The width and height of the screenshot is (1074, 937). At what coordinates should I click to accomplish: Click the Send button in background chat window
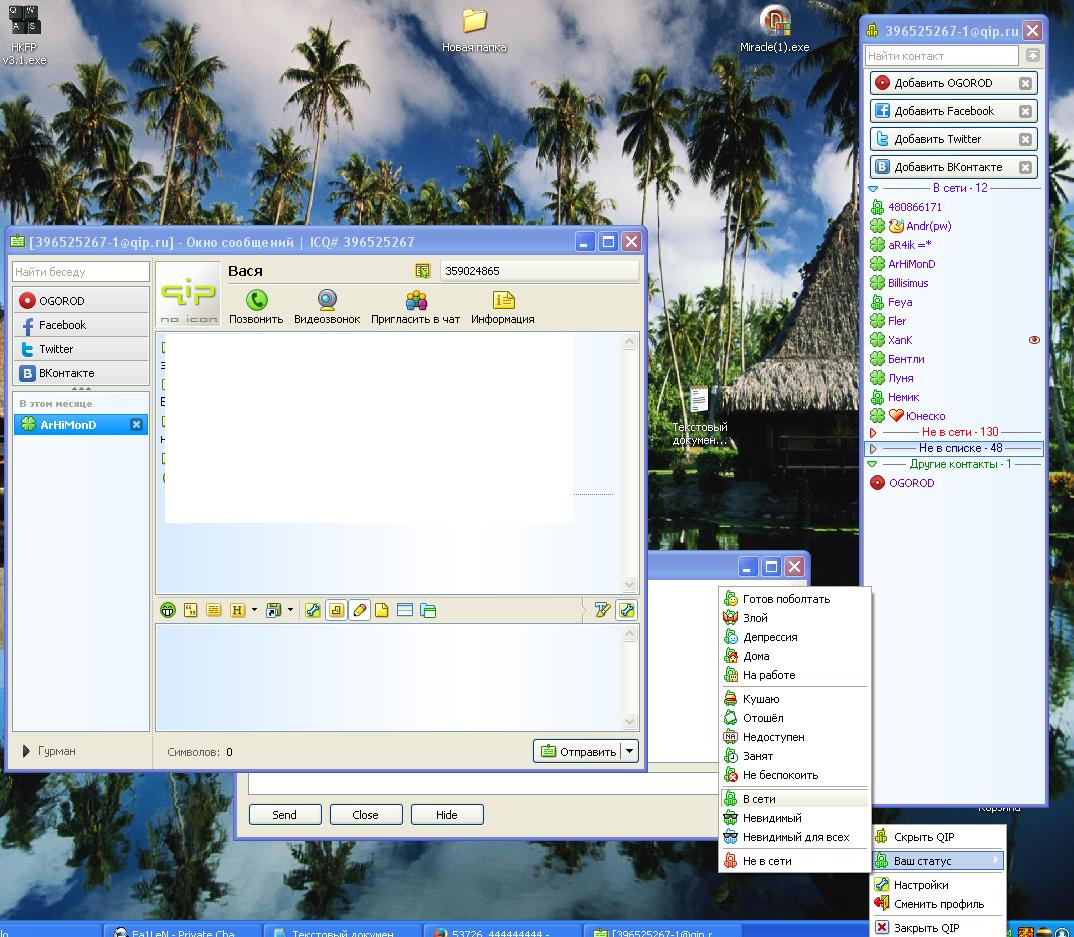pos(285,814)
